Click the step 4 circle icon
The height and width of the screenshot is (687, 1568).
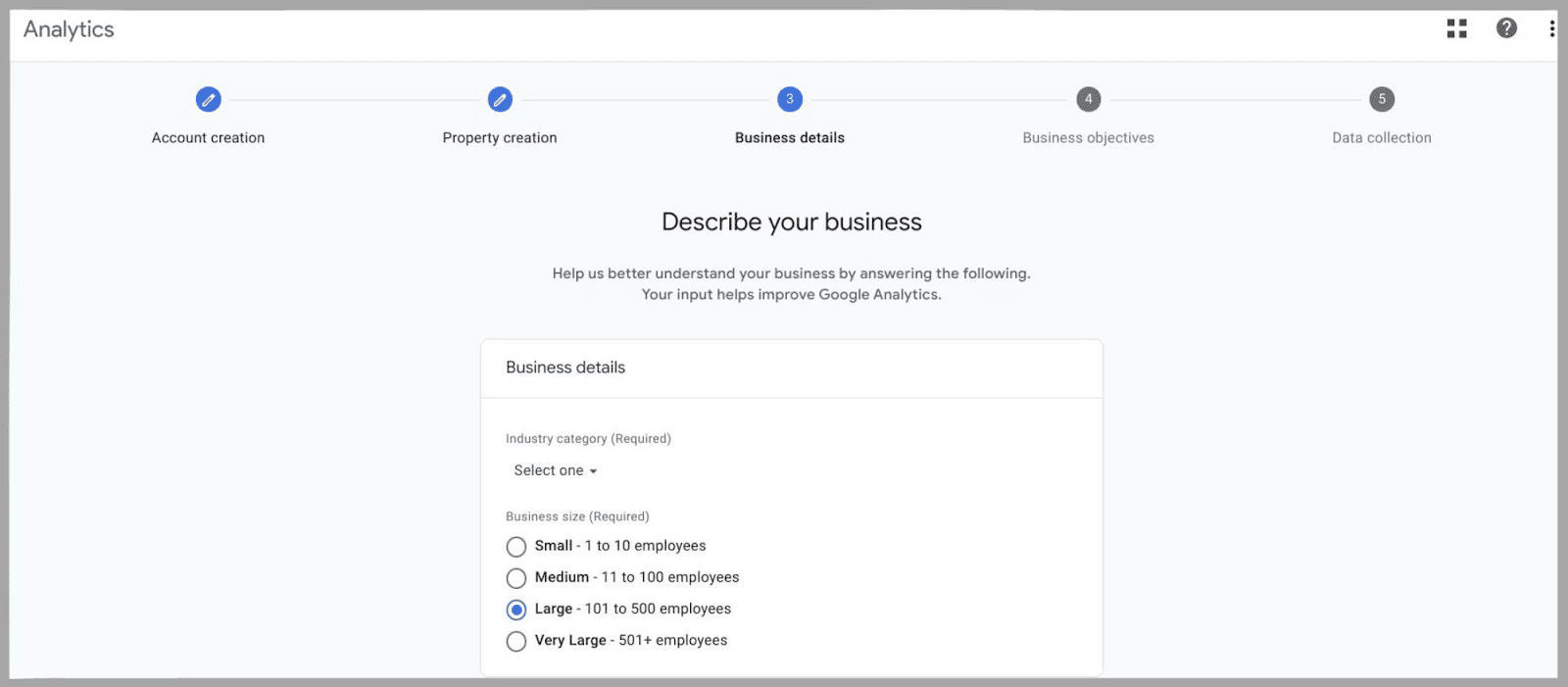pos(1089,99)
